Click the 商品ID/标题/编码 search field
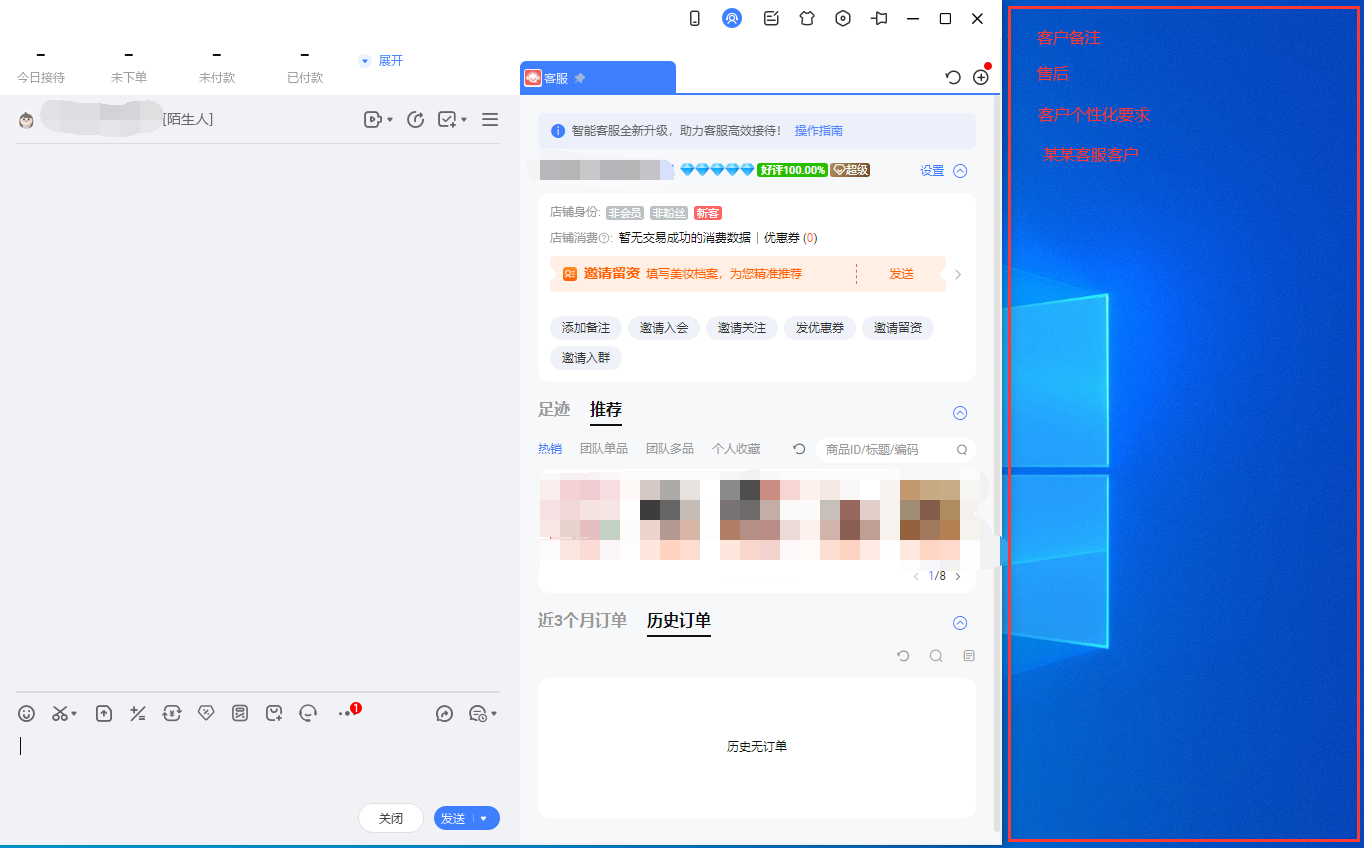Screen dimensions: 1364x848 coord(886,450)
